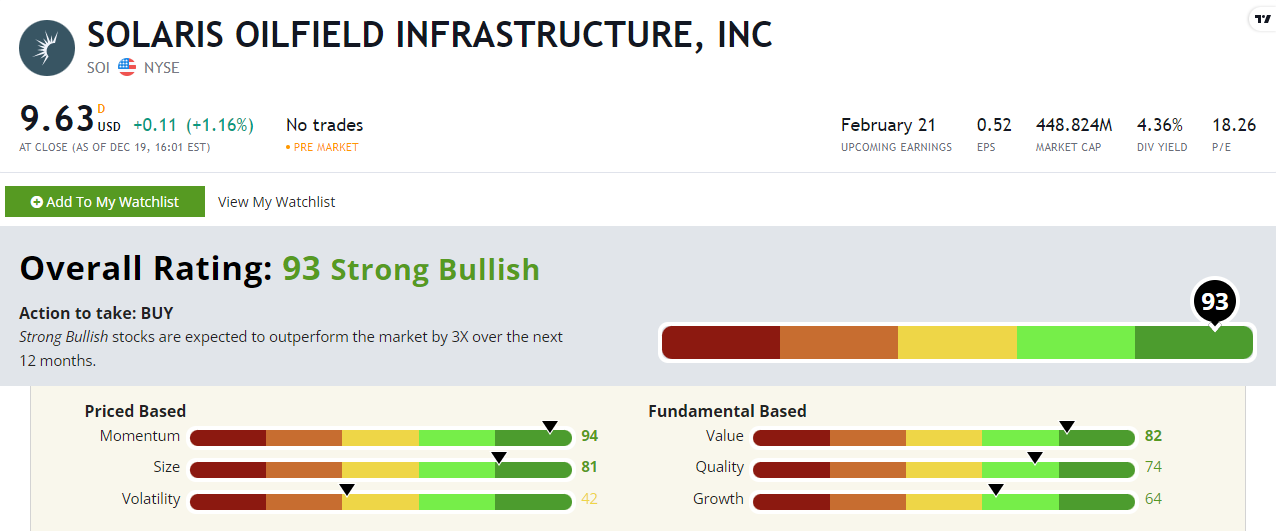Click the Value bar's black triangle marker
This screenshot has height=531, width=1276.
point(1067,427)
